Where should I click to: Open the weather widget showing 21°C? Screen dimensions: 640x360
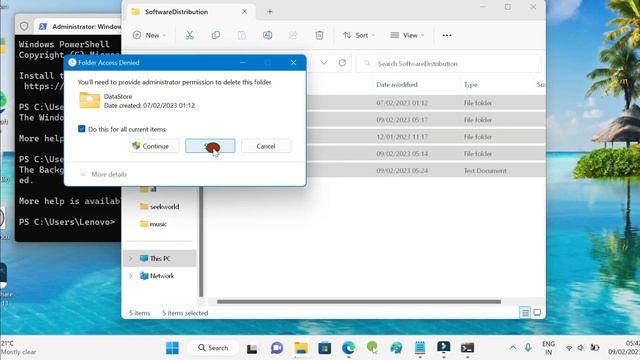tap(19, 348)
